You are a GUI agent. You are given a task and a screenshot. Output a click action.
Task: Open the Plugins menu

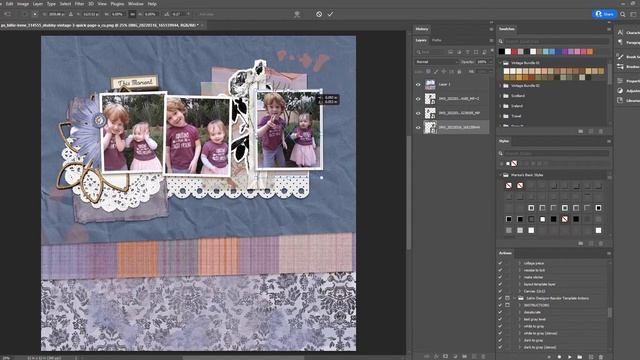pyautogui.click(x=117, y=4)
